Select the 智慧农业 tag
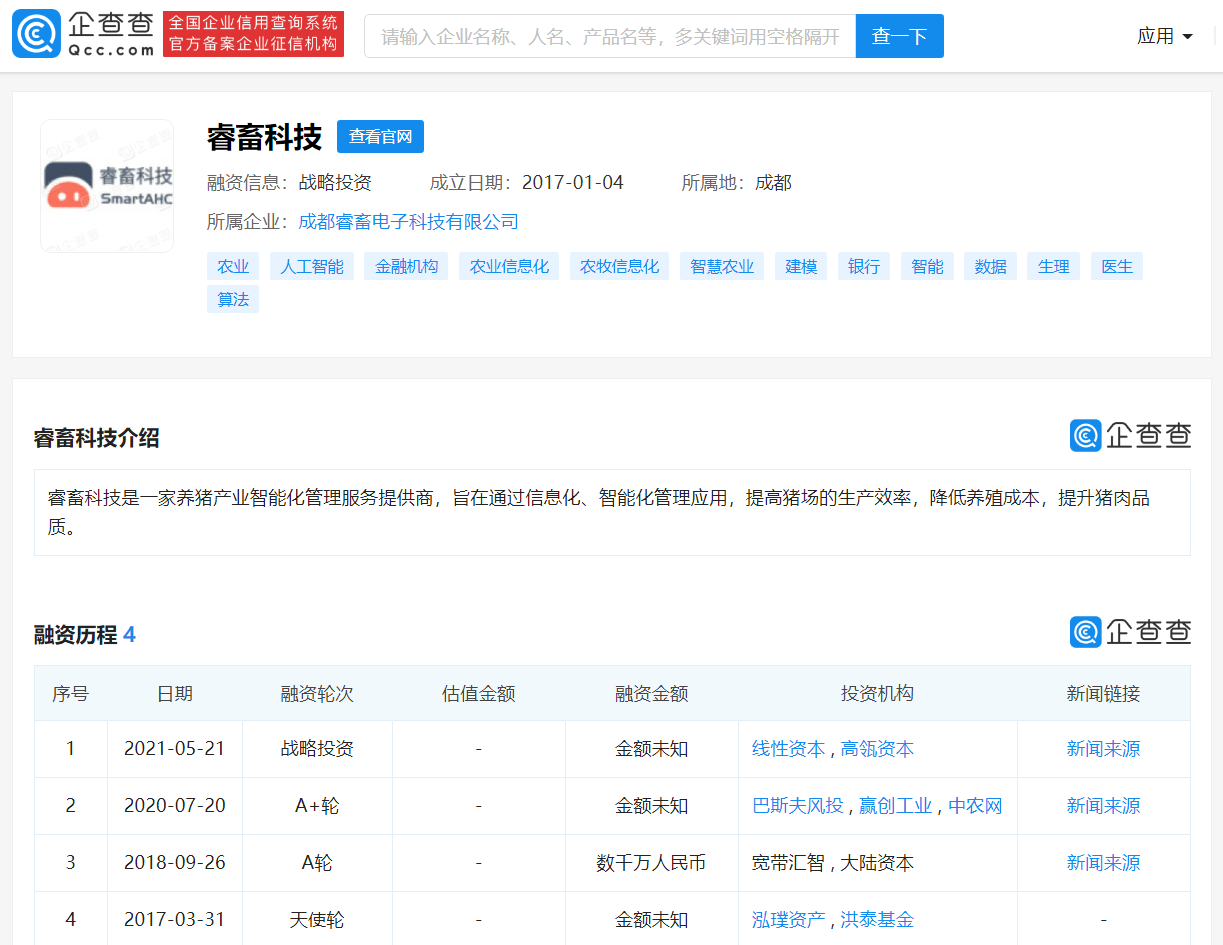The image size is (1223, 945). point(722,267)
